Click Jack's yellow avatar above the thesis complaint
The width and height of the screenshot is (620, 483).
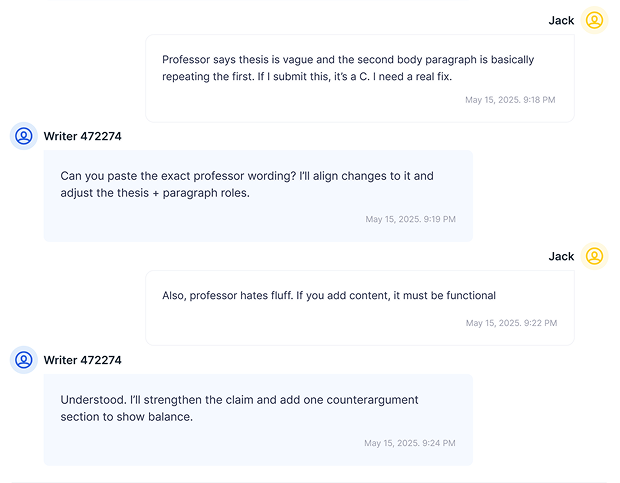[594, 20]
